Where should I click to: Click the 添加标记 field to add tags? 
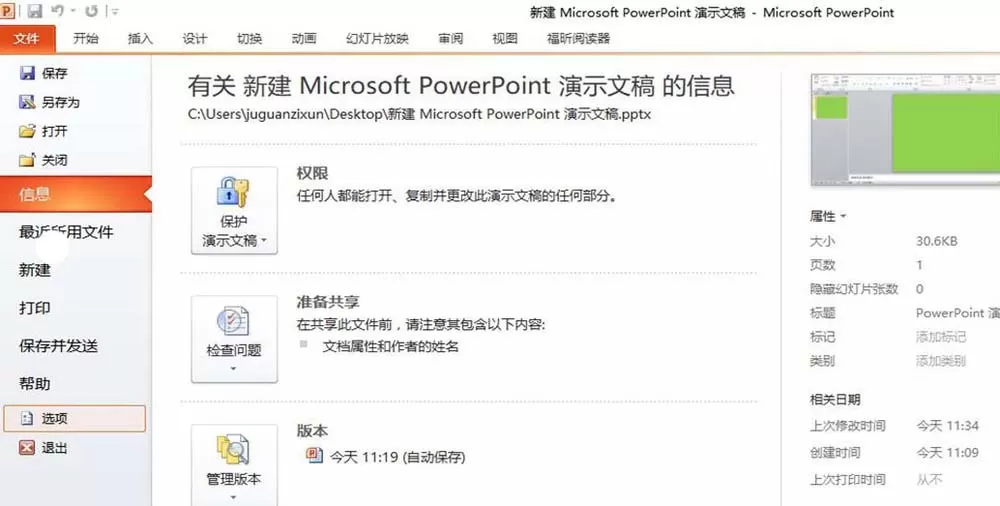941,337
